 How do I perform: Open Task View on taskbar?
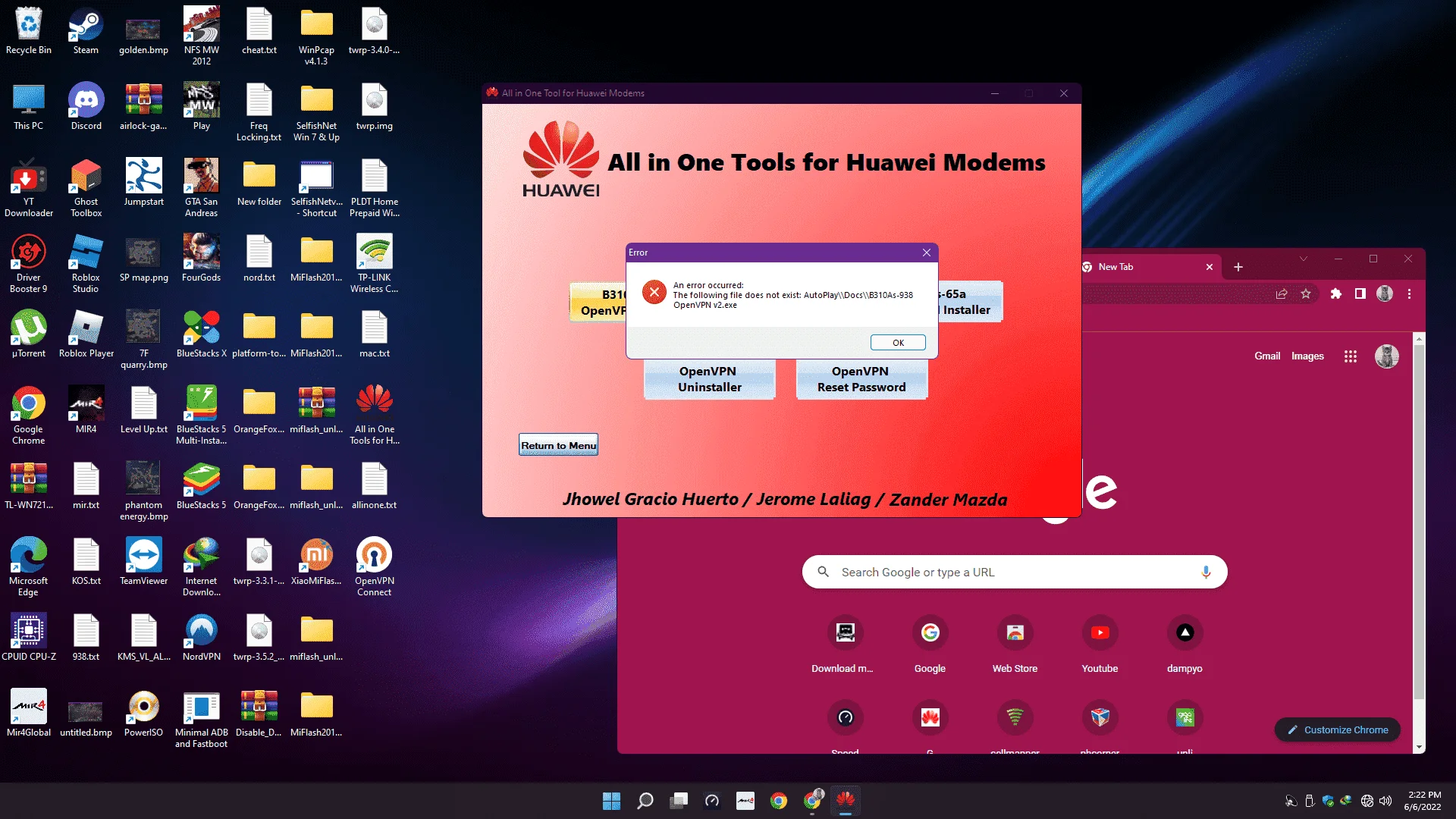[679, 801]
